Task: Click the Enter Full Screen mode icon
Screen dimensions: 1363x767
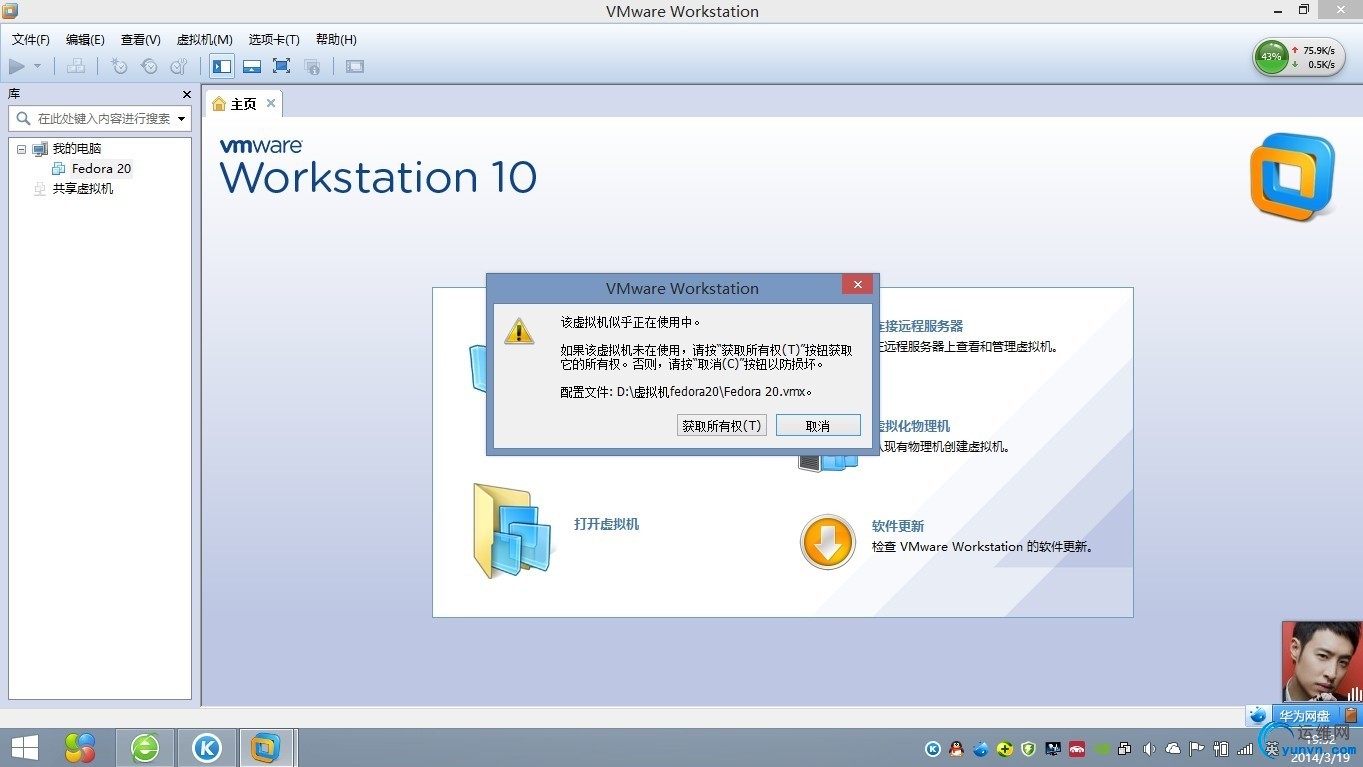Action: tap(281, 67)
